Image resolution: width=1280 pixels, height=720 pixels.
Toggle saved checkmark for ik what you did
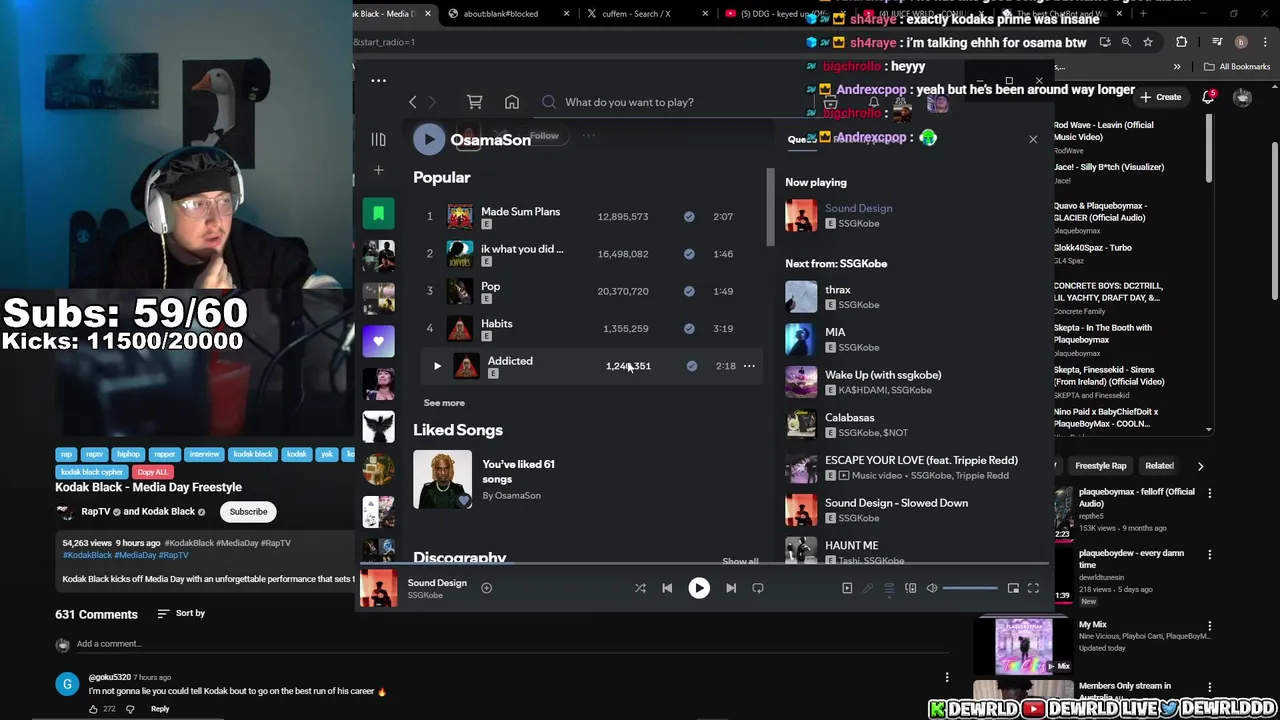(x=689, y=254)
